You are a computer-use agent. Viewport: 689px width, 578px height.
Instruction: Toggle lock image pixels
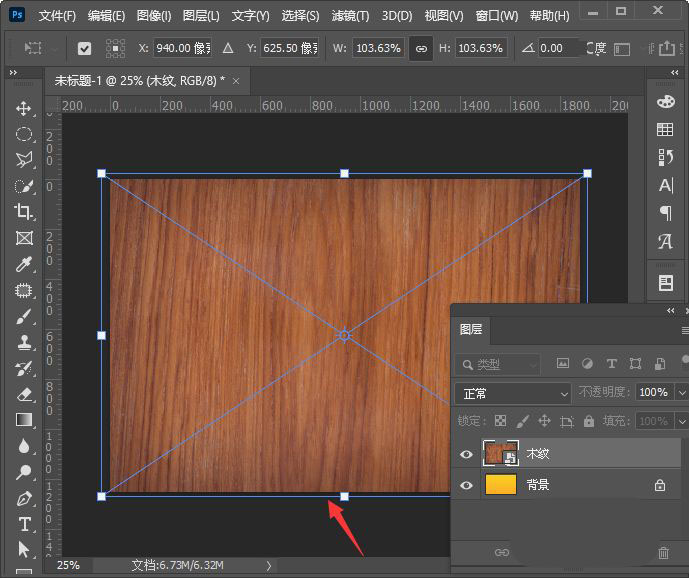522,421
